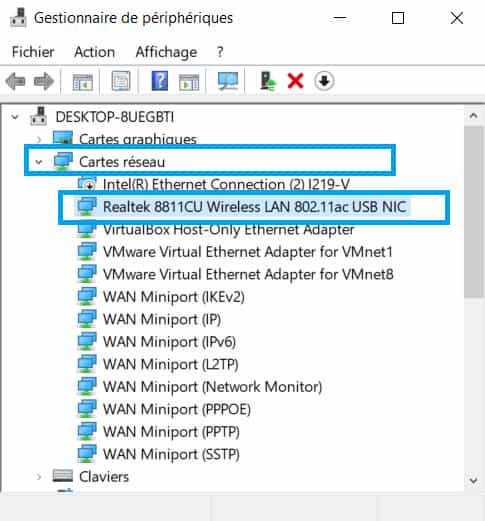Select WAN Miniport (PPTP)
485x521 pixels.
171,432
